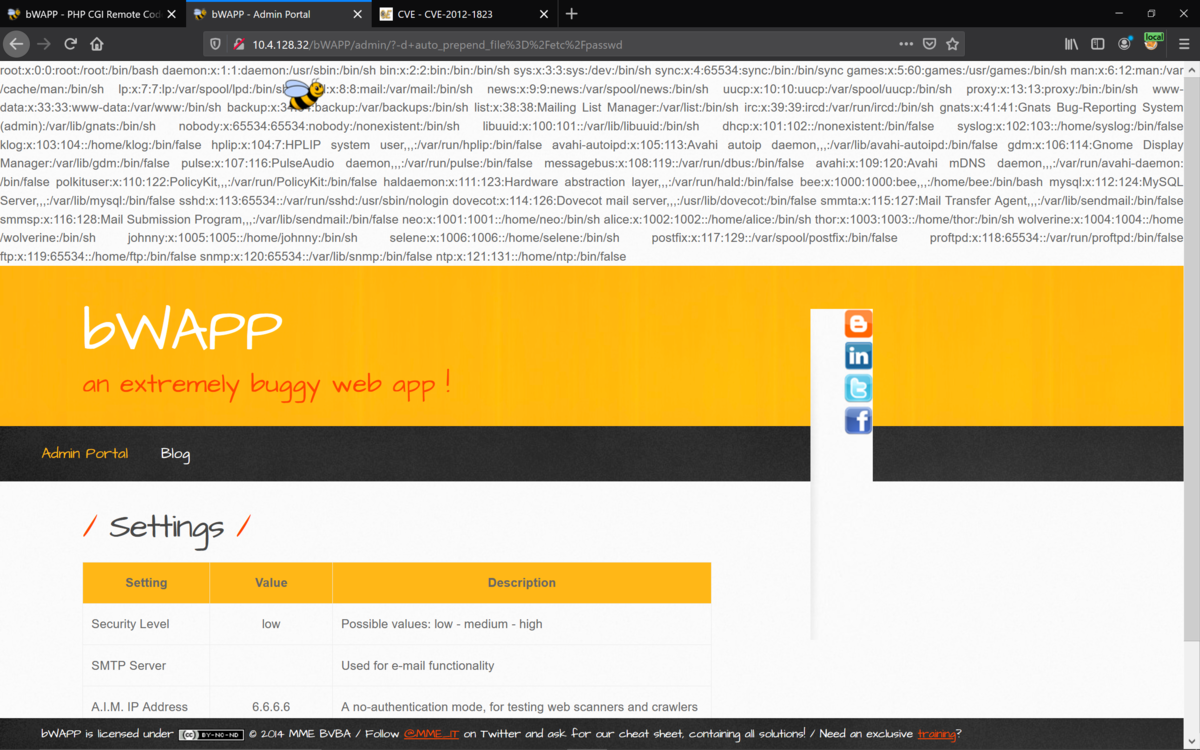
Task: Follow the training link in footer
Action: pyautogui.click(x=937, y=734)
